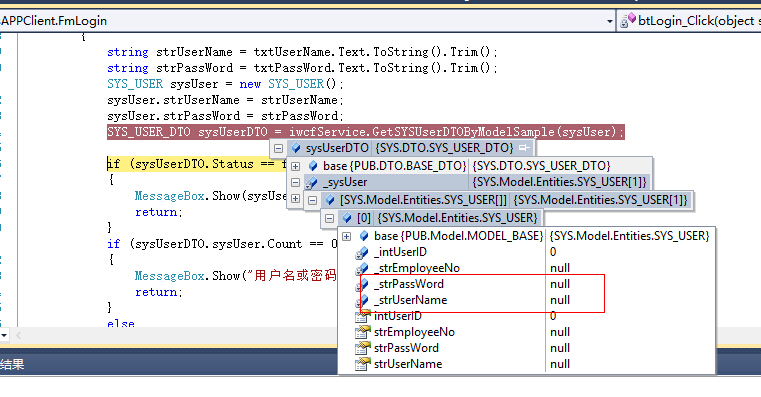The height and width of the screenshot is (397, 761).
Task: Click the if (sysUserDTO.sysUser.Count line
Action: click(222, 244)
